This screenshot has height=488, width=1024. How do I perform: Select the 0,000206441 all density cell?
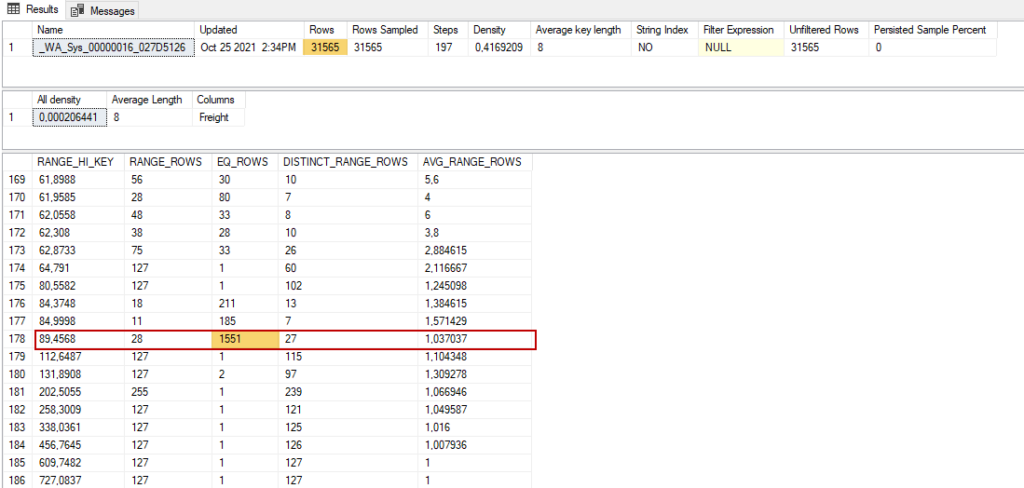click(69, 118)
